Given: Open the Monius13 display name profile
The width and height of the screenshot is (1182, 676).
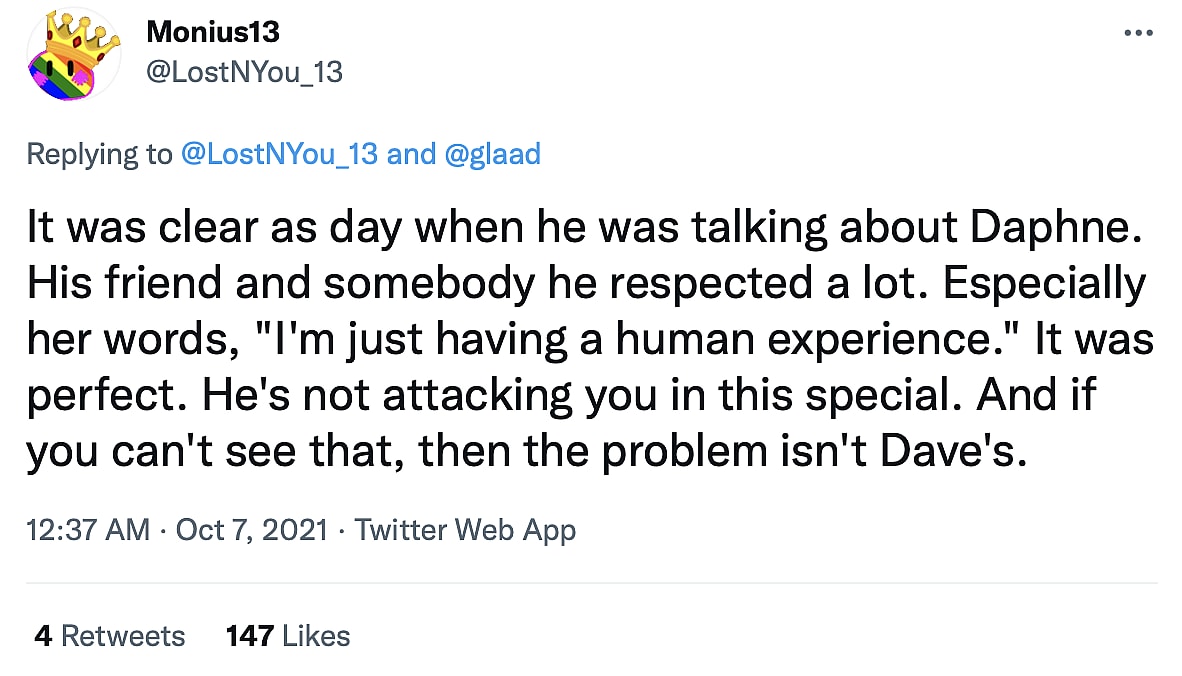Looking at the screenshot, I should point(213,32).
